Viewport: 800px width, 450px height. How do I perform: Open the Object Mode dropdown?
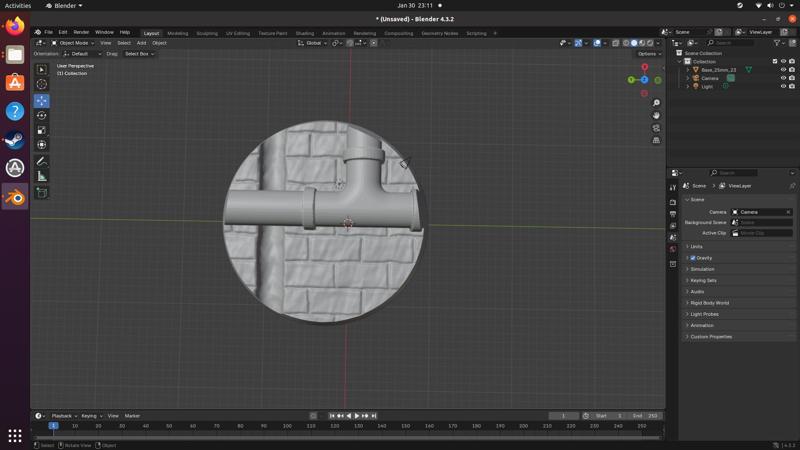[x=73, y=43]
